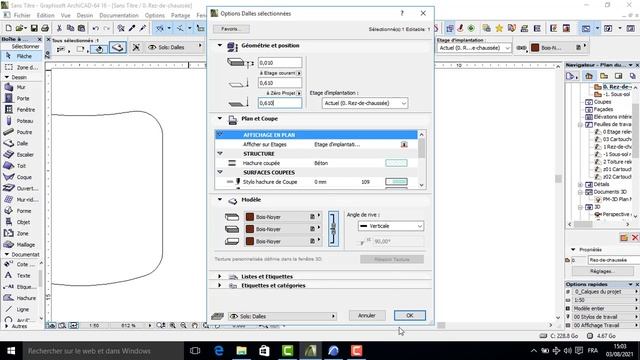Screen dimensions: 640x360
Task: Open the Edition menu
Action: coord(45,16)
